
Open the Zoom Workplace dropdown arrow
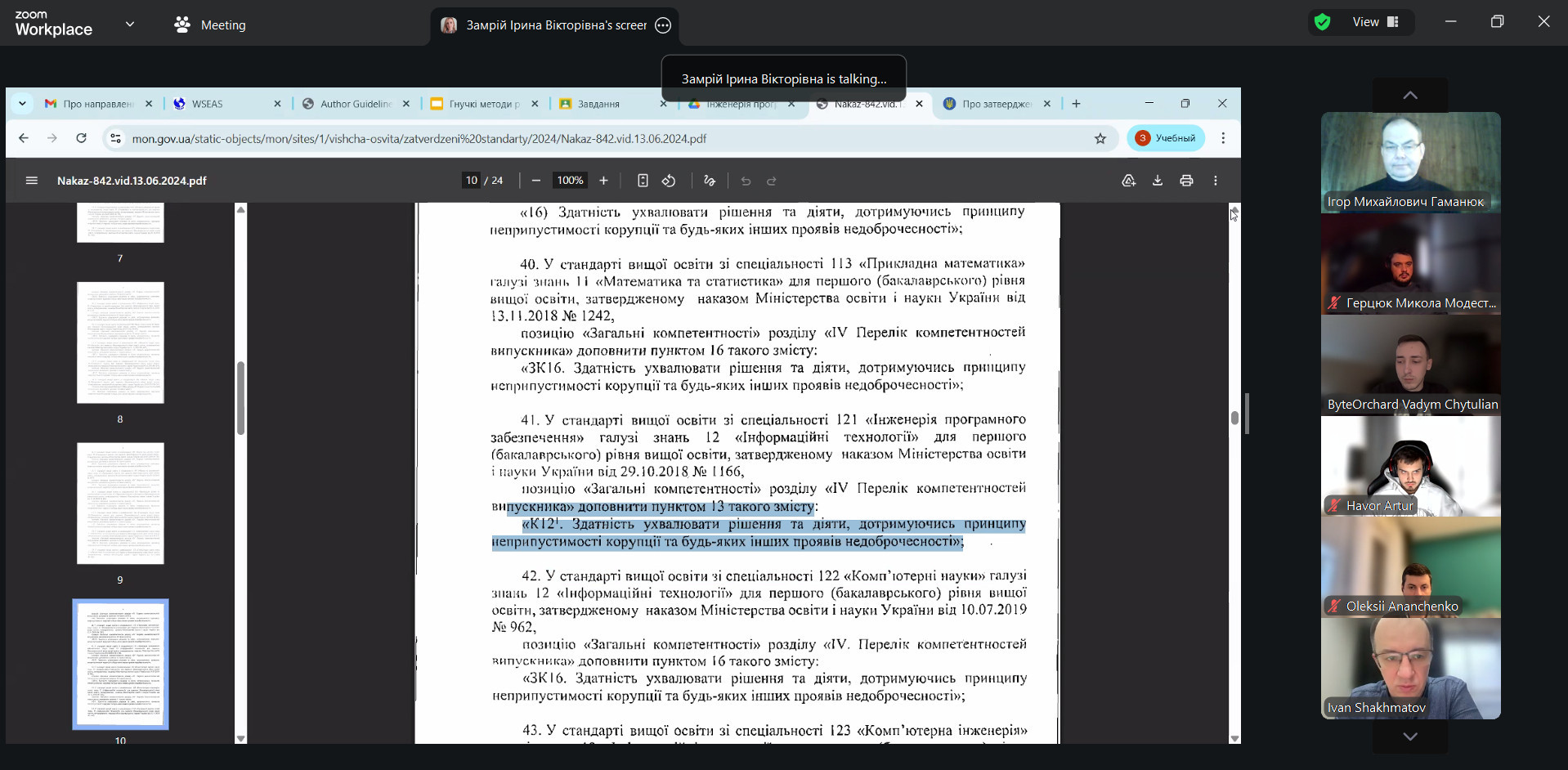click(130, 25)
